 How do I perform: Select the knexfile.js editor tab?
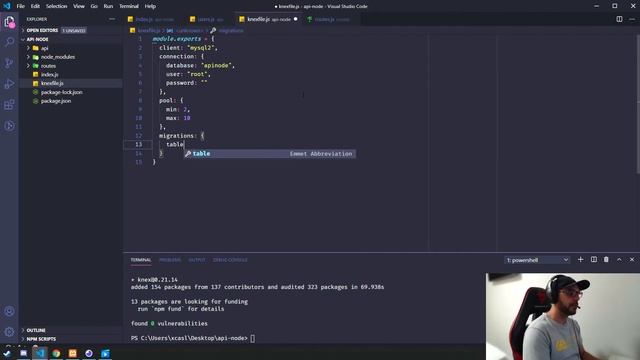pos(268,19)
